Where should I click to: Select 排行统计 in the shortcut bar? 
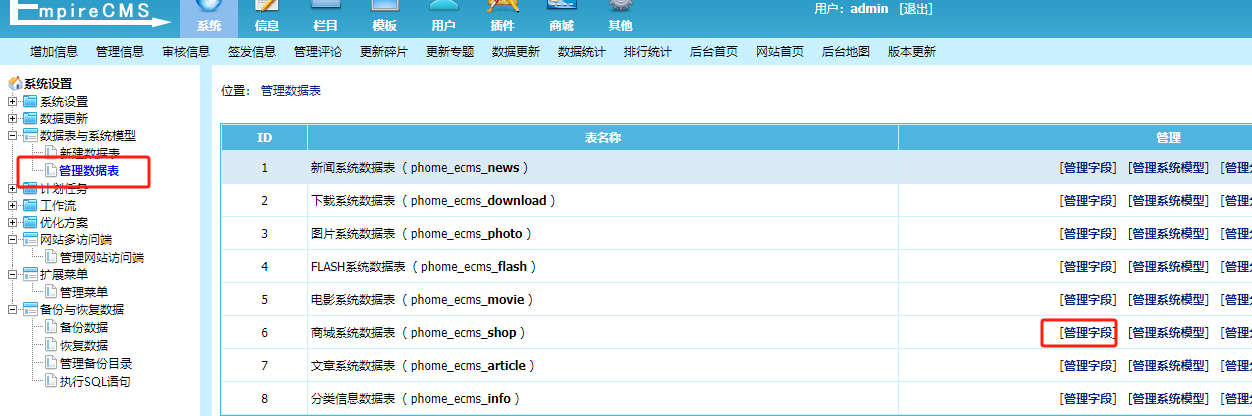(648, 52)
